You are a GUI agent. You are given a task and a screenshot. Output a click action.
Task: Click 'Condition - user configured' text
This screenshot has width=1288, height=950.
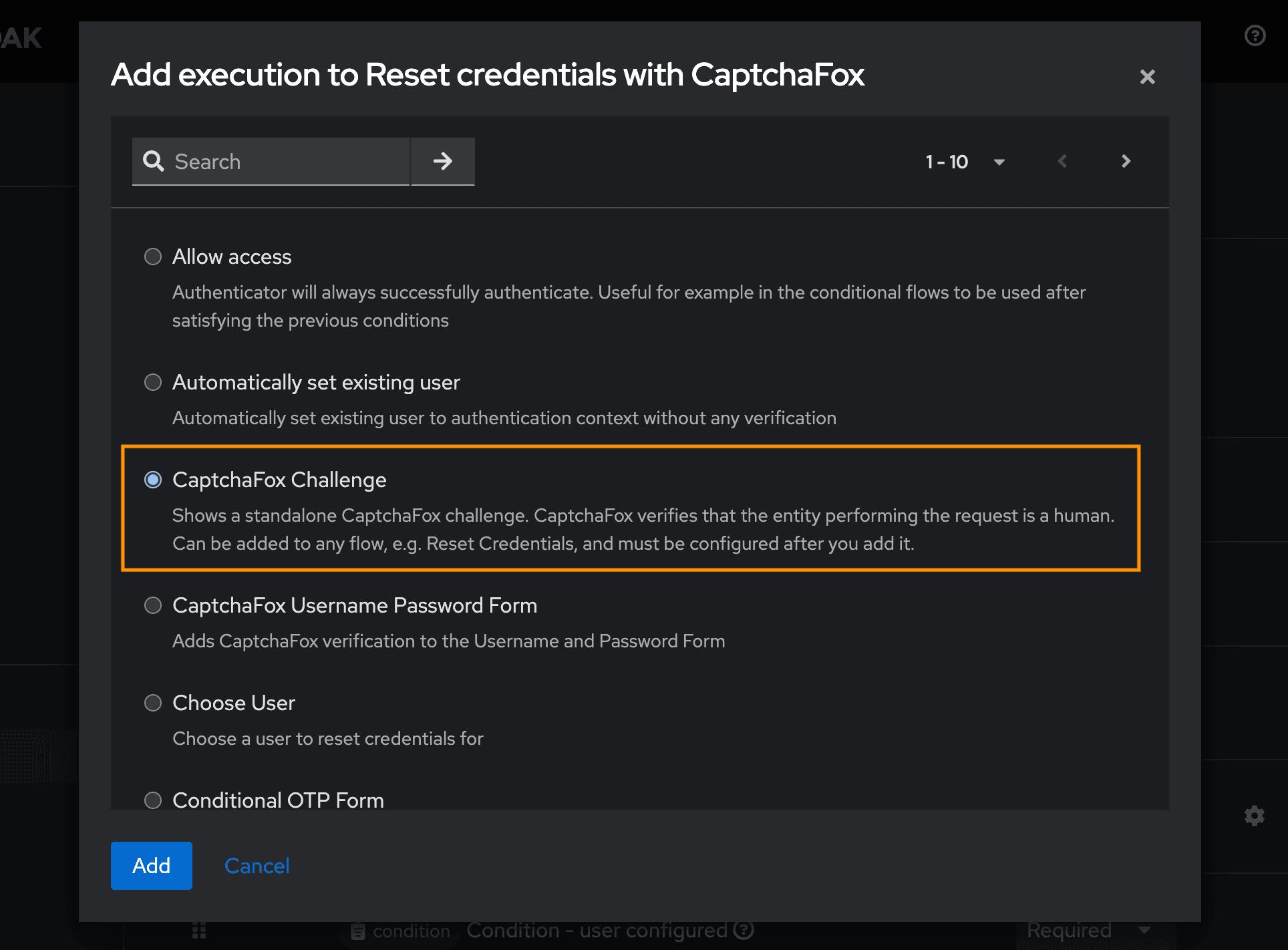pyautogui.click(x=597, y=930)
